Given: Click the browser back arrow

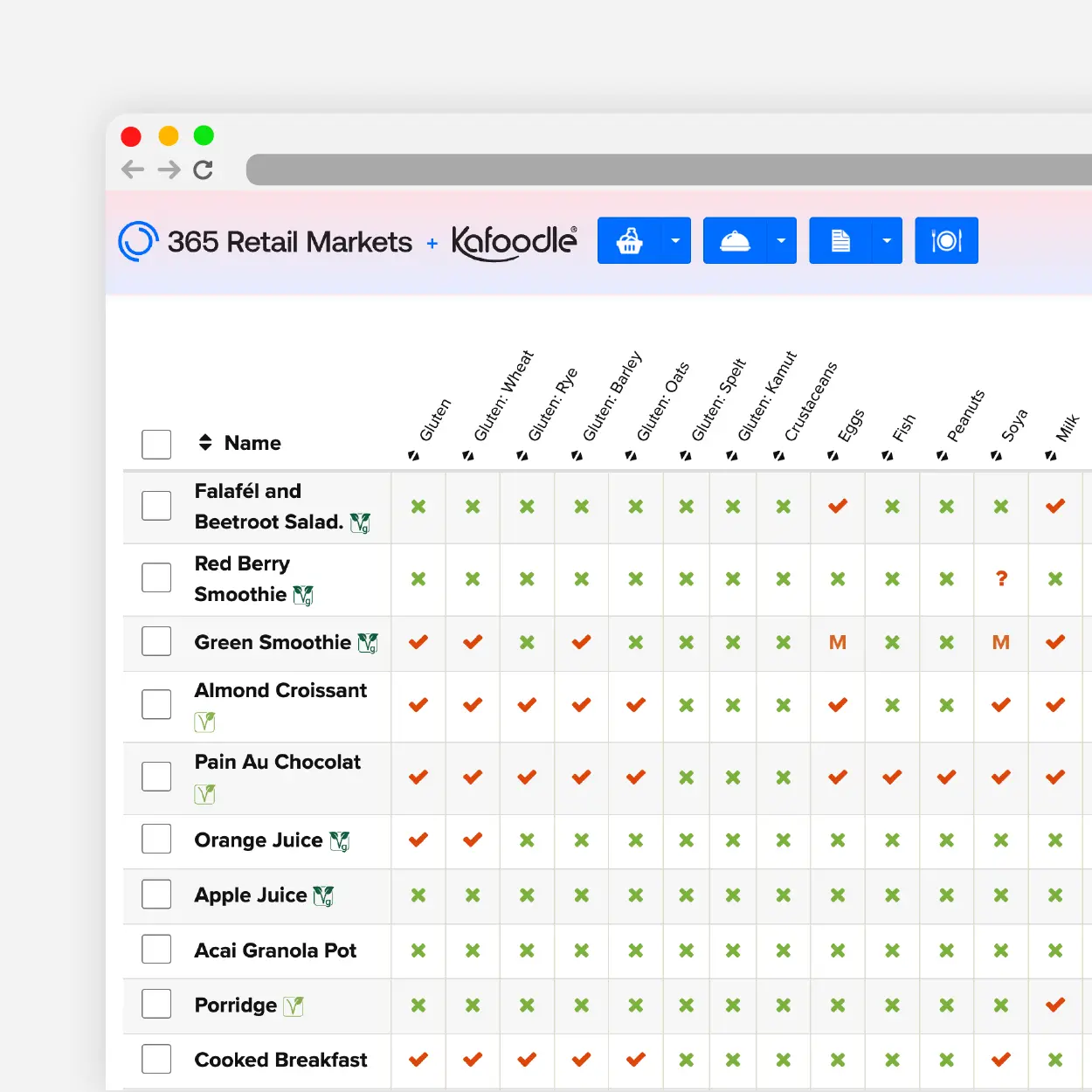Looking at the screenshot, I should [133, 169].
